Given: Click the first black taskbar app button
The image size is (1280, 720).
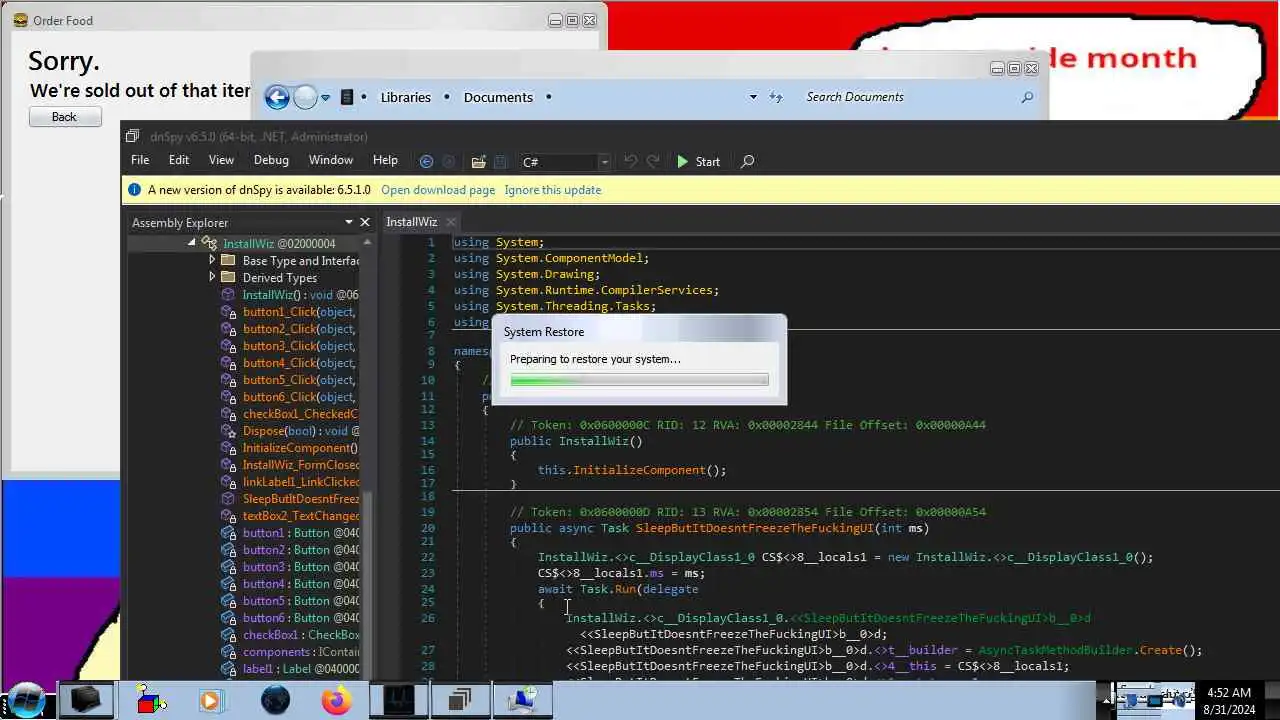Looking at the screenshot, I should 85,700.
